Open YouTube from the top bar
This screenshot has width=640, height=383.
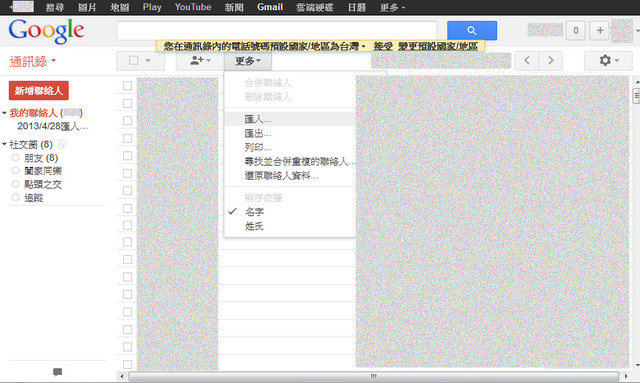point(193,7)
